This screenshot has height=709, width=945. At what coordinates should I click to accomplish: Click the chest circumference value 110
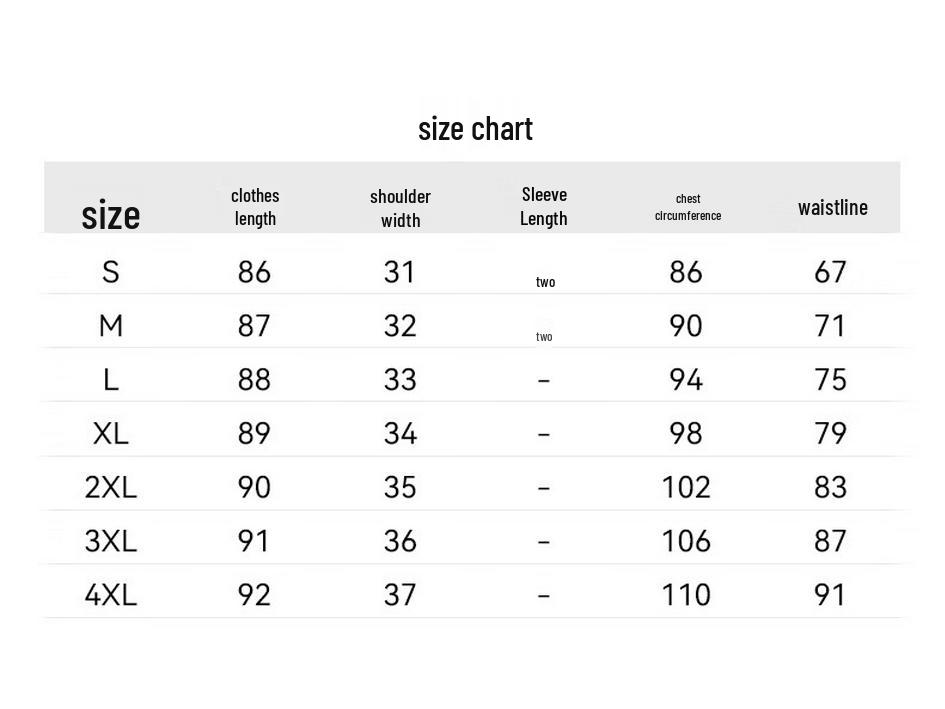point(686,596)
